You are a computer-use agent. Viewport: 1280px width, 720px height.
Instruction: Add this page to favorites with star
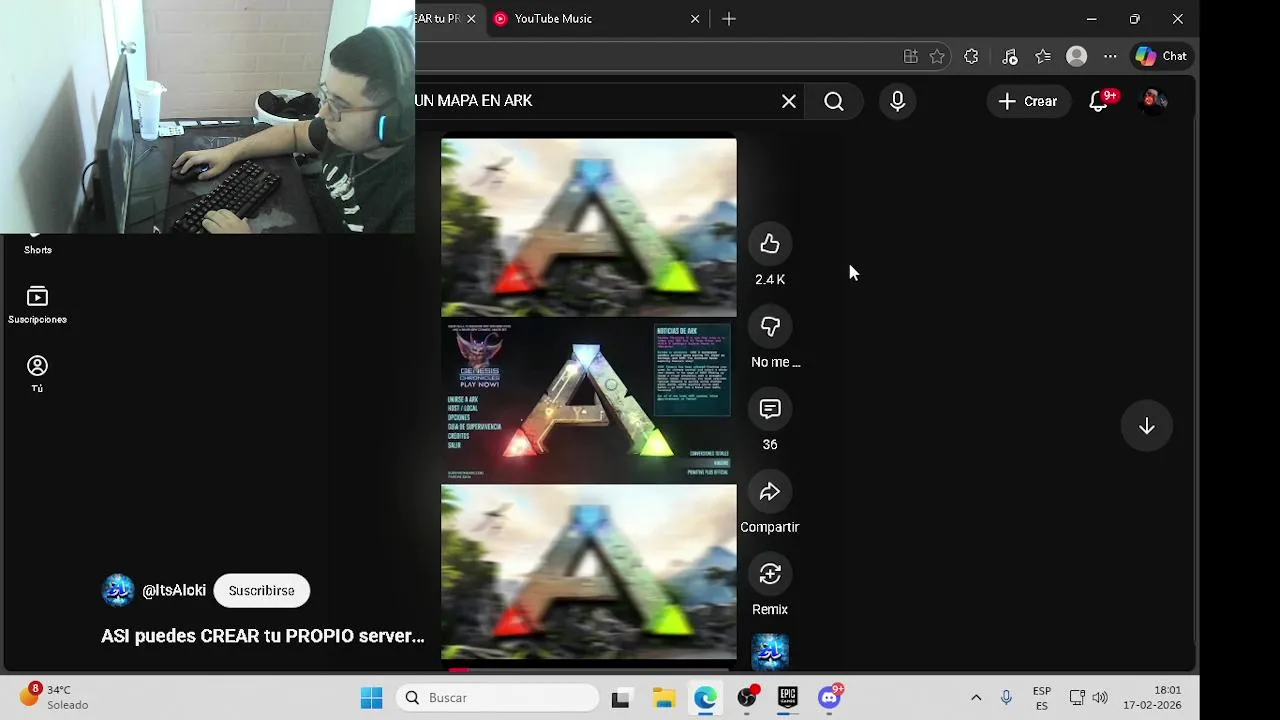(x=937, y=57)
